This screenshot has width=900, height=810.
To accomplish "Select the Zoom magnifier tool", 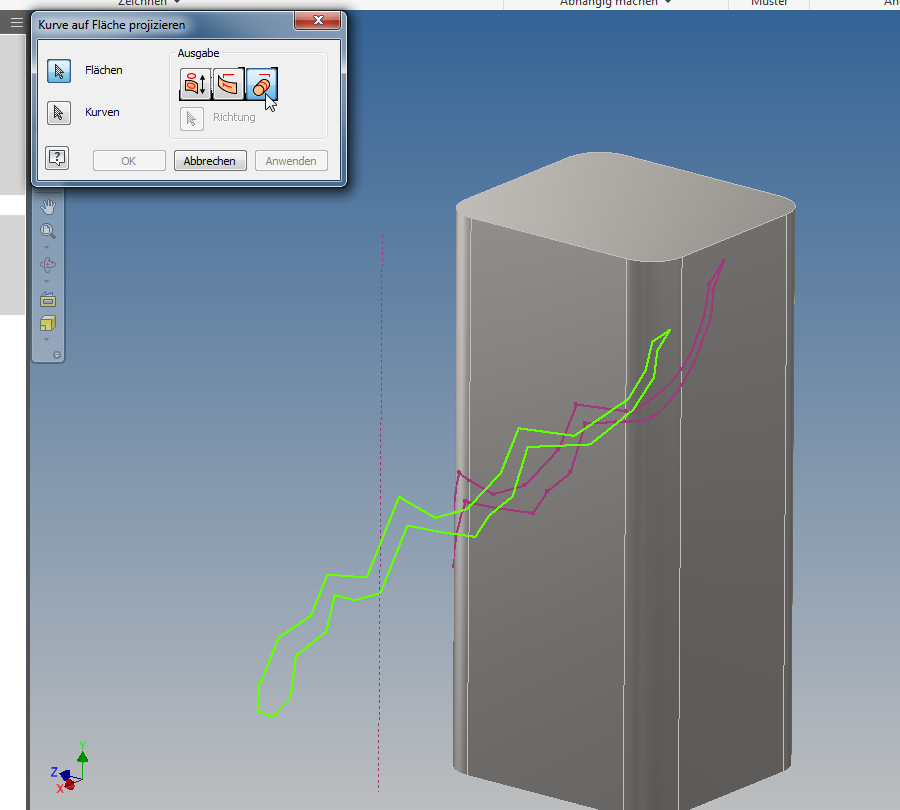I will pos(47,231).
